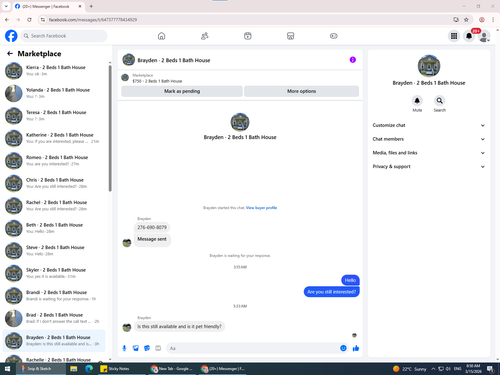Image resolution: width=500 pixels, height=375 pixels.
Task: Open Steve's 2 Beds 1 Bath chat
Action: click(55, 251)
